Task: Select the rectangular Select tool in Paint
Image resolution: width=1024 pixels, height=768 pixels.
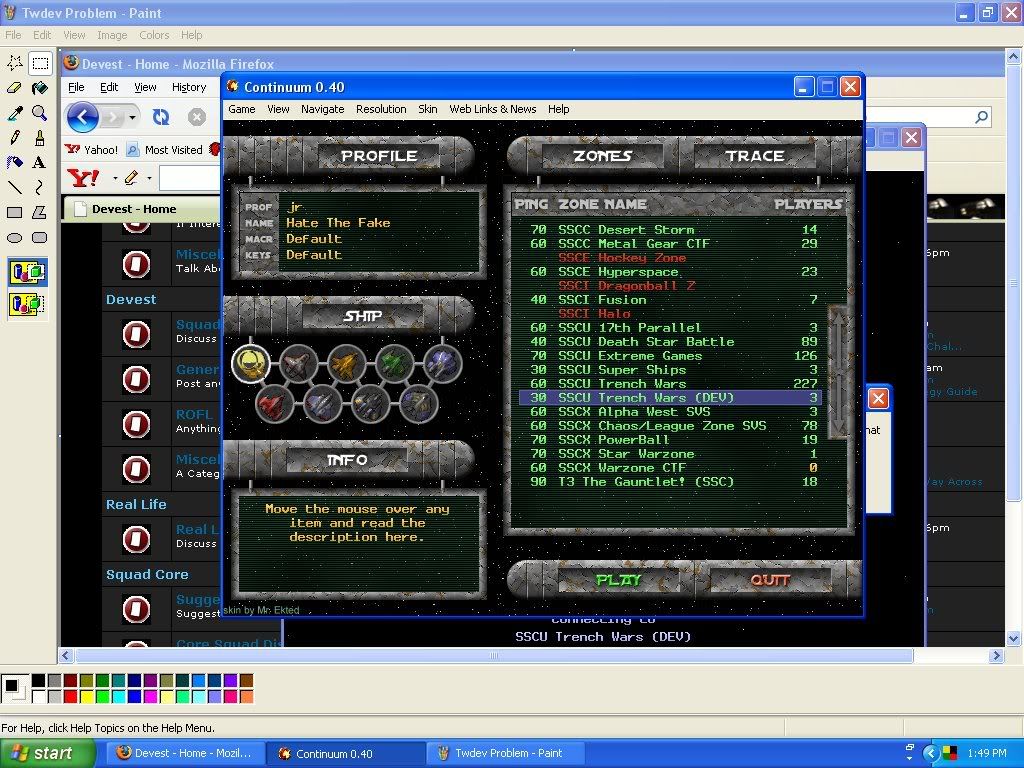Action: pyautogui.click(x=40, y=63)
